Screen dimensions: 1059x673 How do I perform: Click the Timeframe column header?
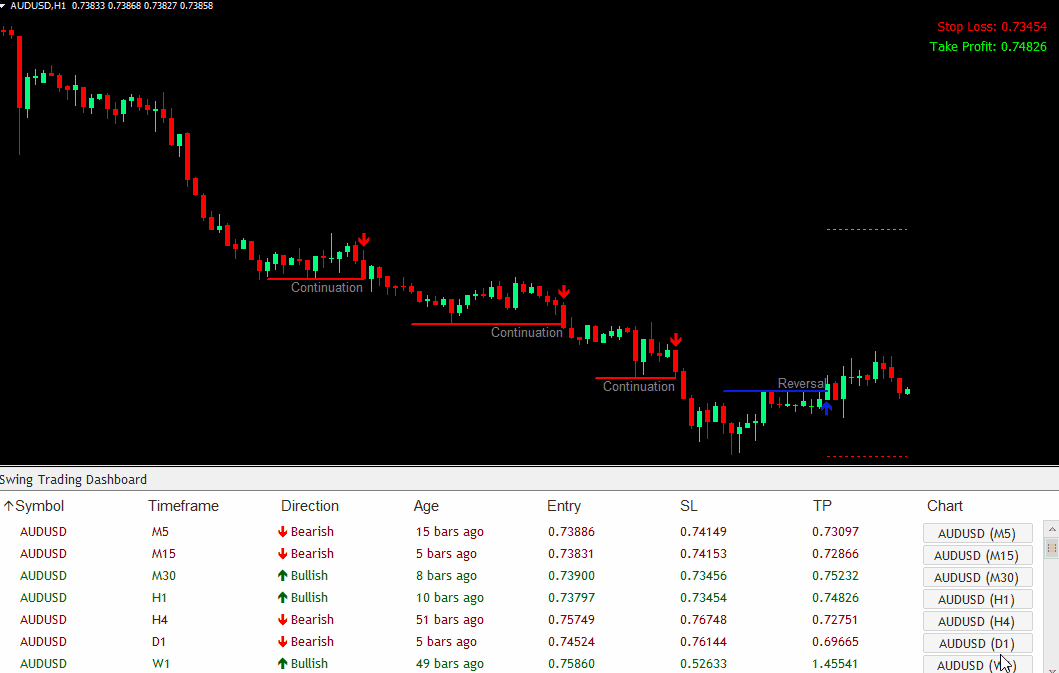click(183, 506)
